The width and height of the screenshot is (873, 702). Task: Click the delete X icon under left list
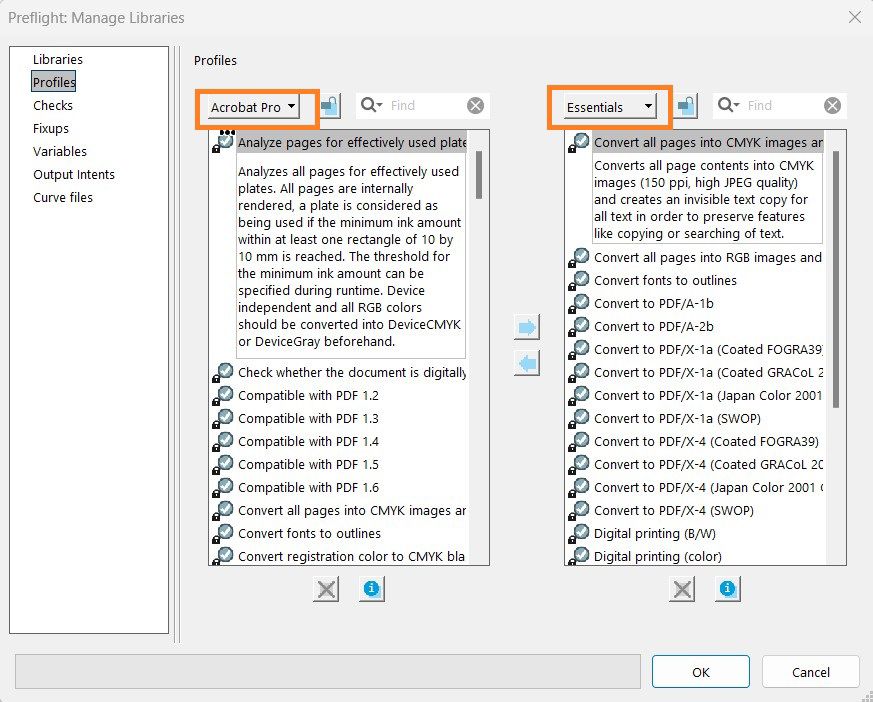326,589
